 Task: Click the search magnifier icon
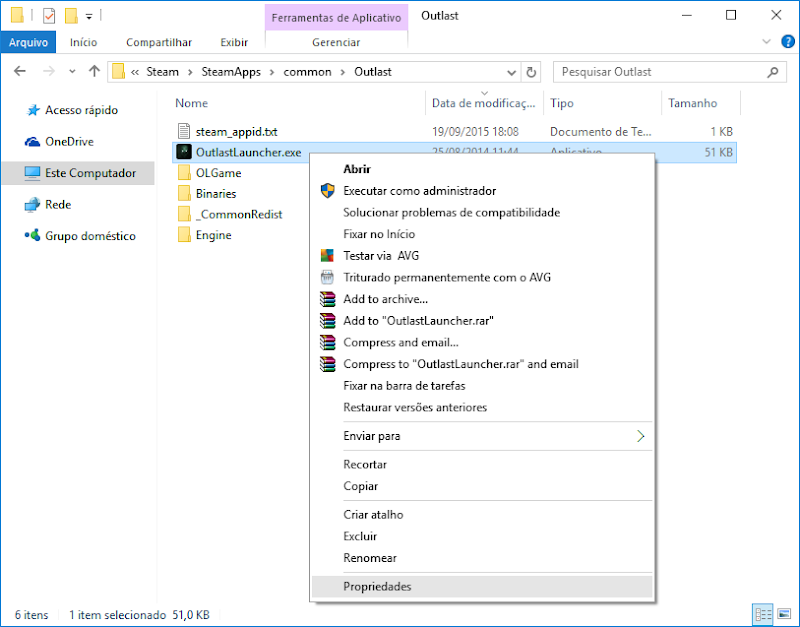(x=773, y=72)
